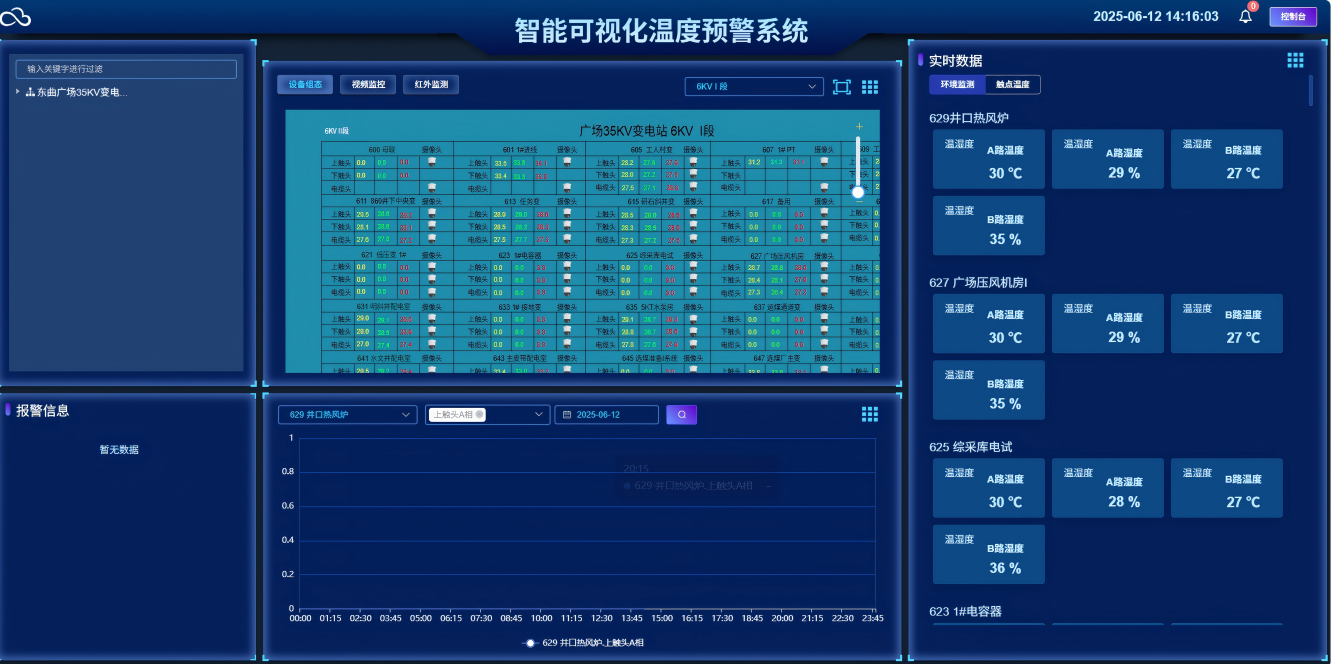This screenshot has height=664, width=1332.
Task: Switch to the 视频监控 tab
Action: 368,85
